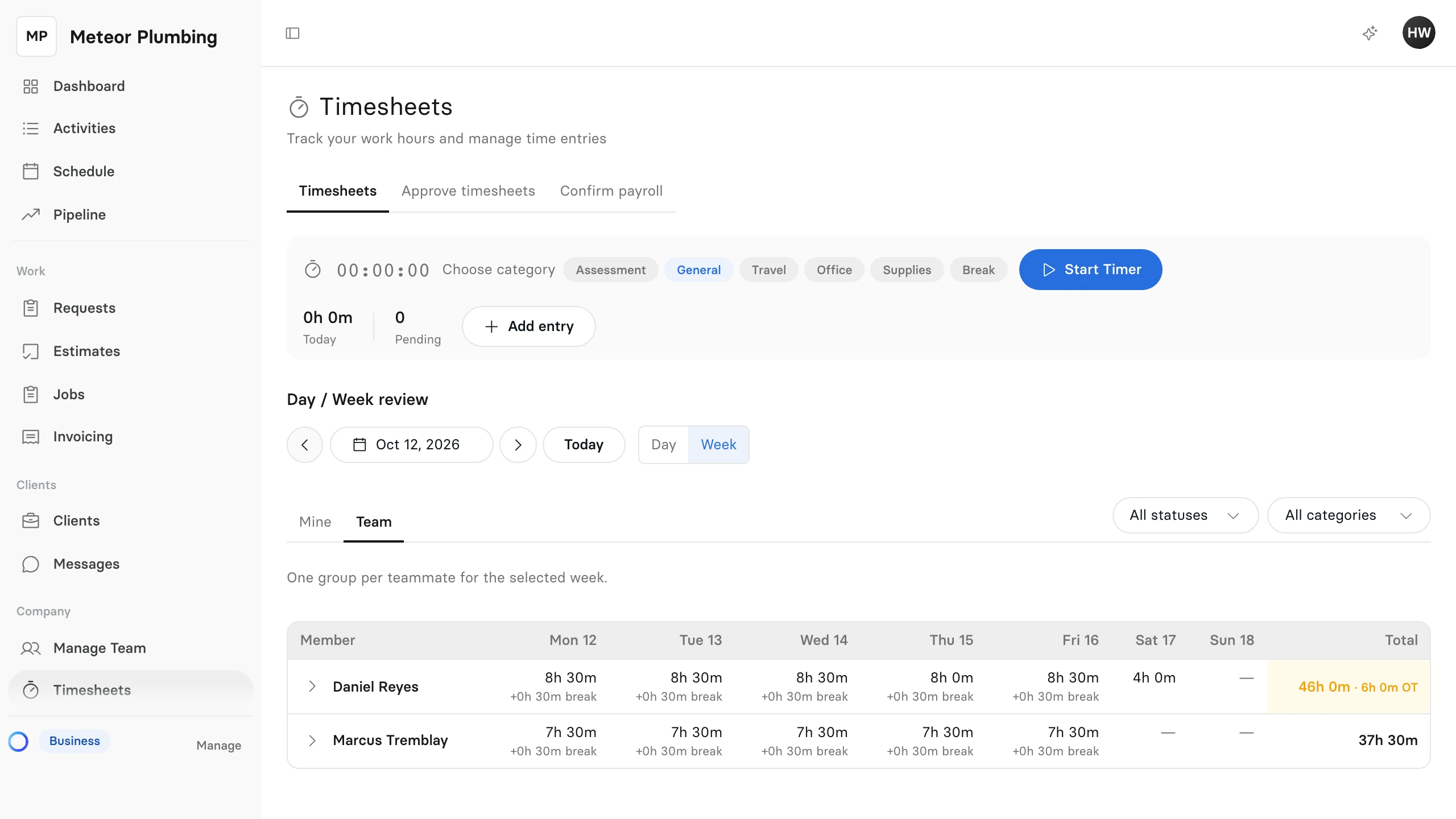Select the Team tab
The image size is (1456, 819).
374,522
